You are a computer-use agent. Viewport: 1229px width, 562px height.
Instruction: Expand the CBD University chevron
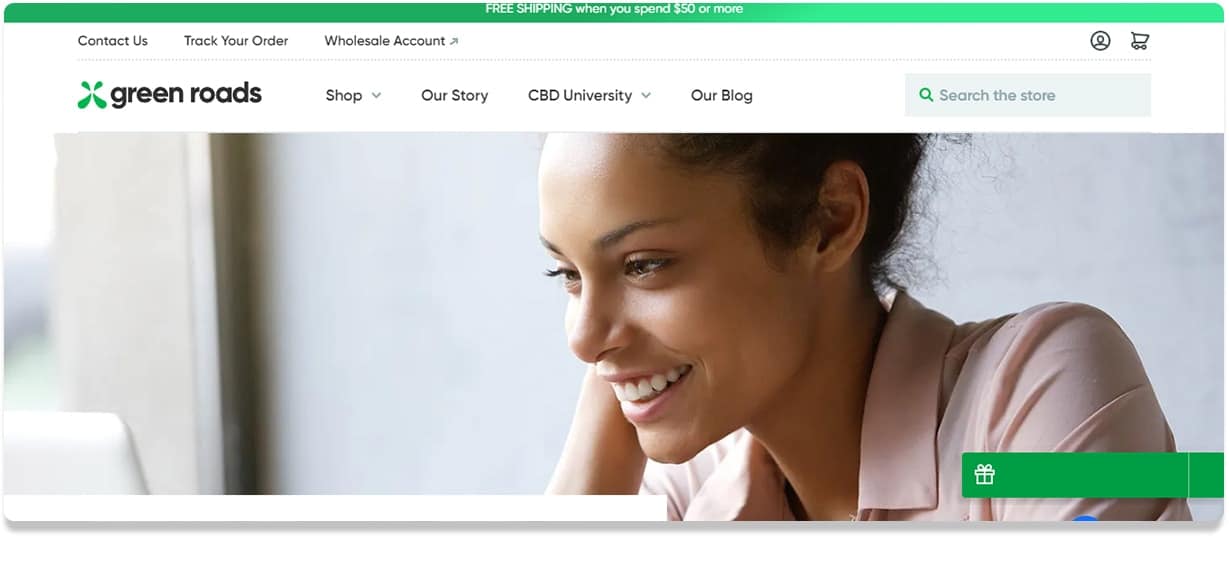point(646,96)
